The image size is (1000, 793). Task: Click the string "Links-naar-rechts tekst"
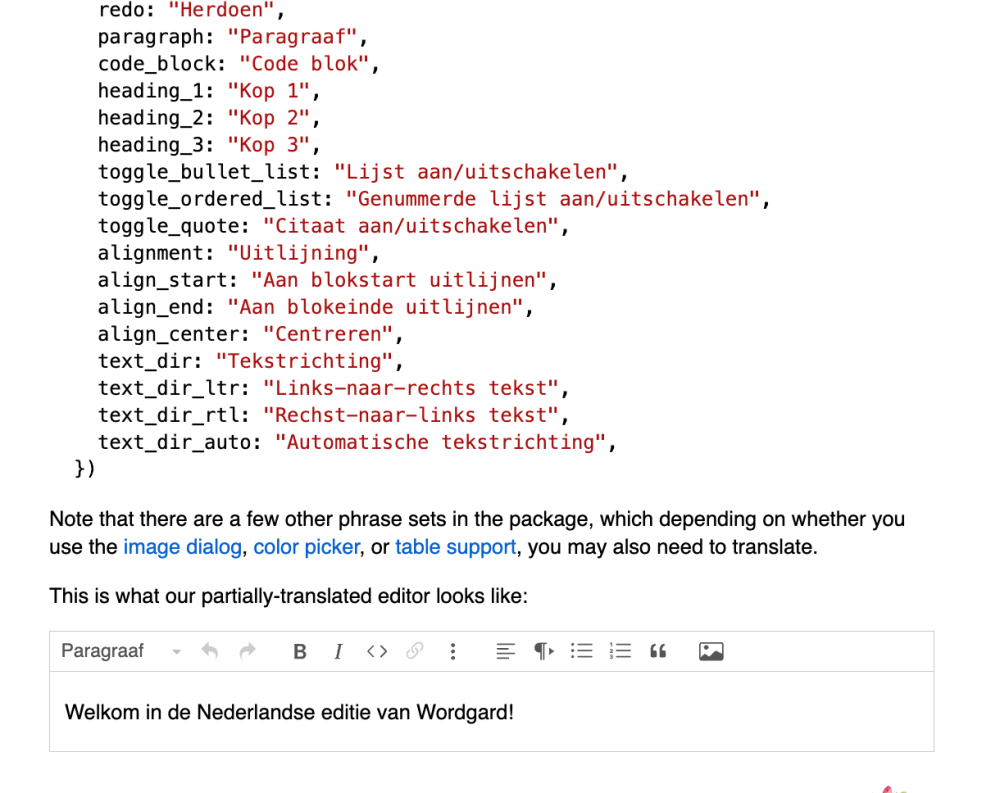click(411, 388)
